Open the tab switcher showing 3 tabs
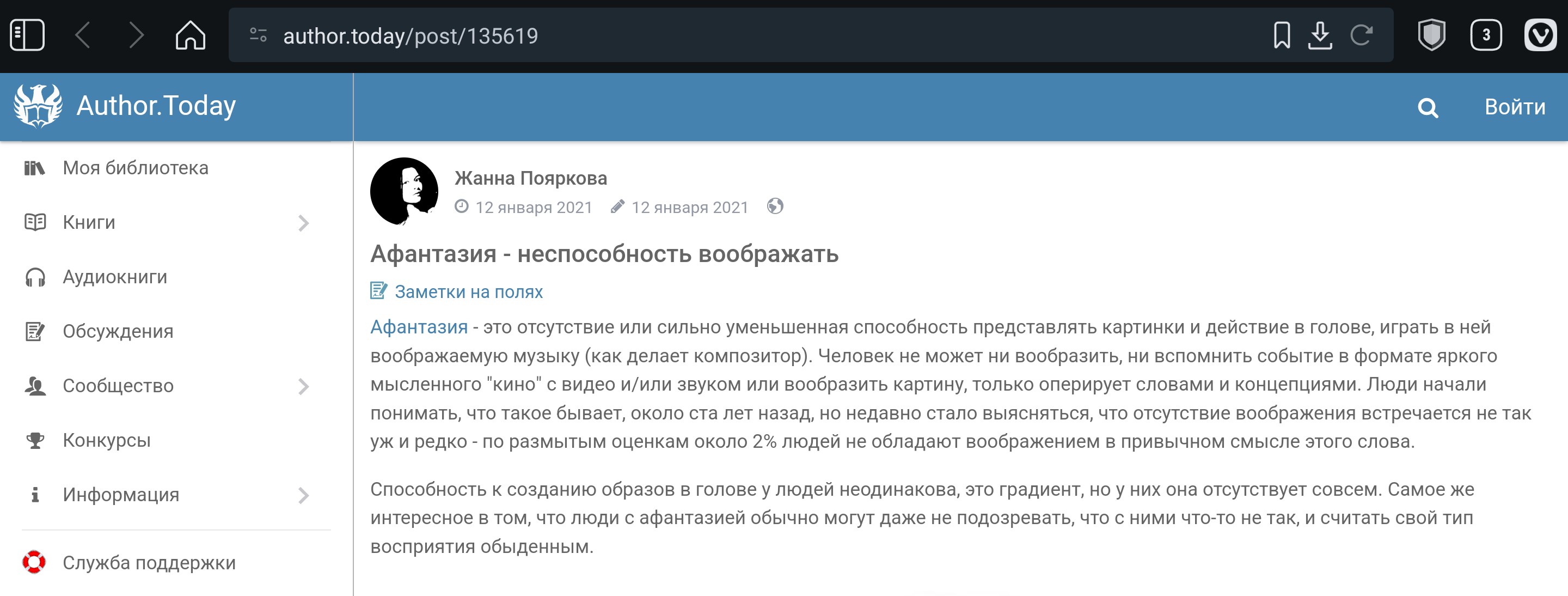The width and height of the screenshot is (1568, 596). coord(1486,35)
